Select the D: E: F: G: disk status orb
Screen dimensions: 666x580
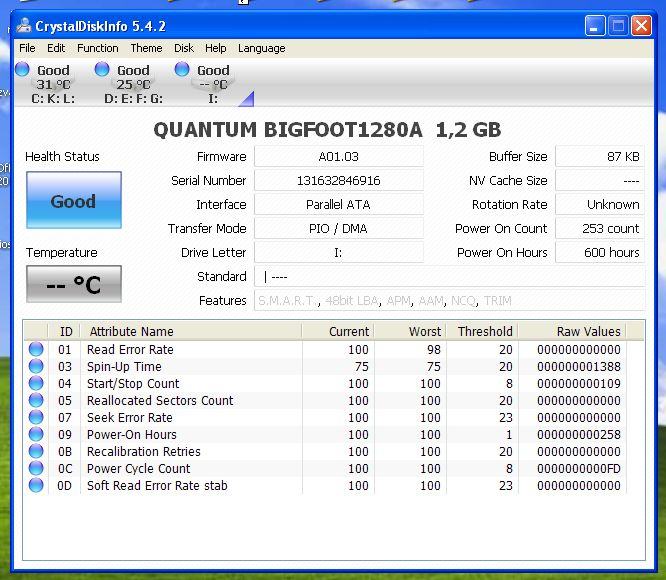pyautogui.click(x=102, y=69)
